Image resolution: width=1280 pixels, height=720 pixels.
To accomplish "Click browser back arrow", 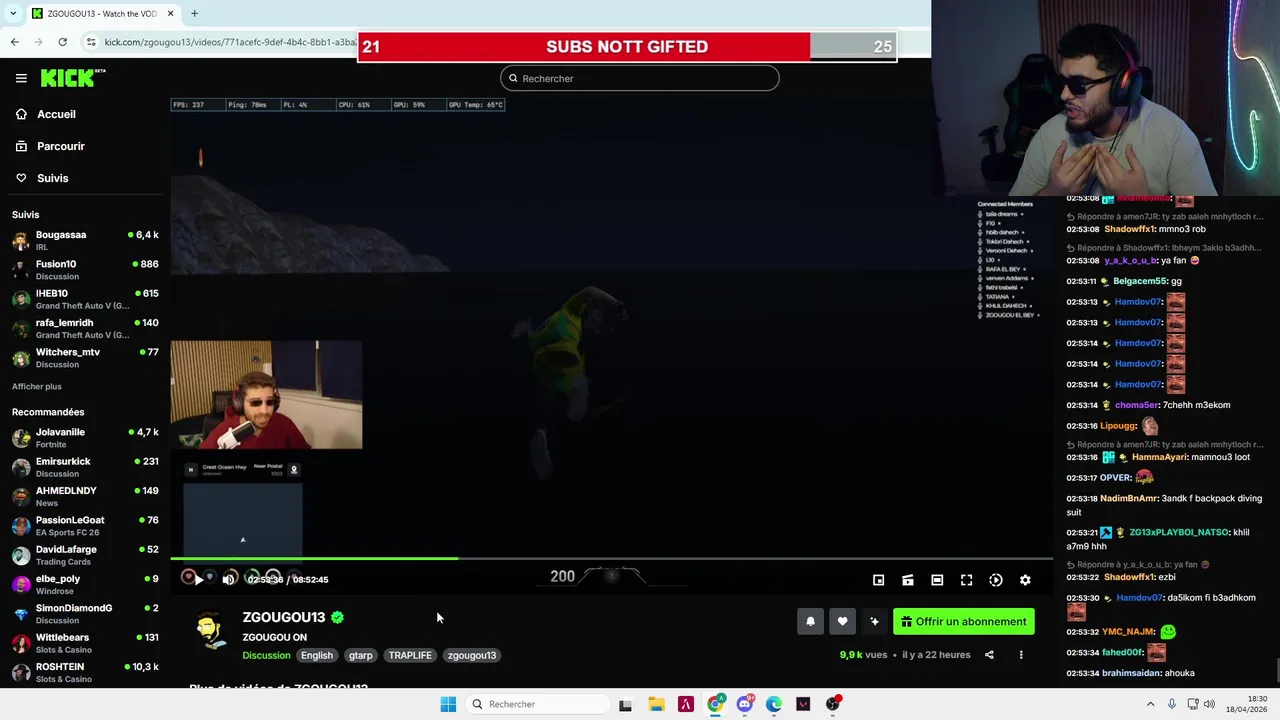I will 14,42.
